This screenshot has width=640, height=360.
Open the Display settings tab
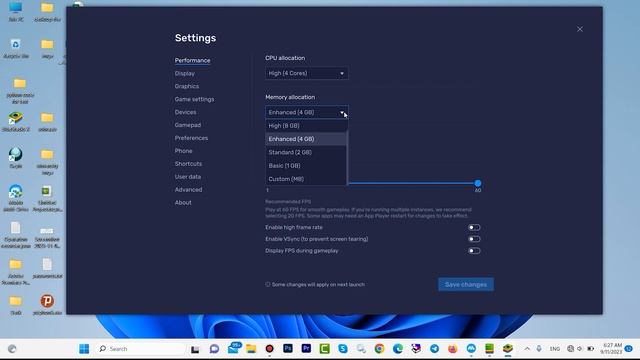(x=184, y=73)
